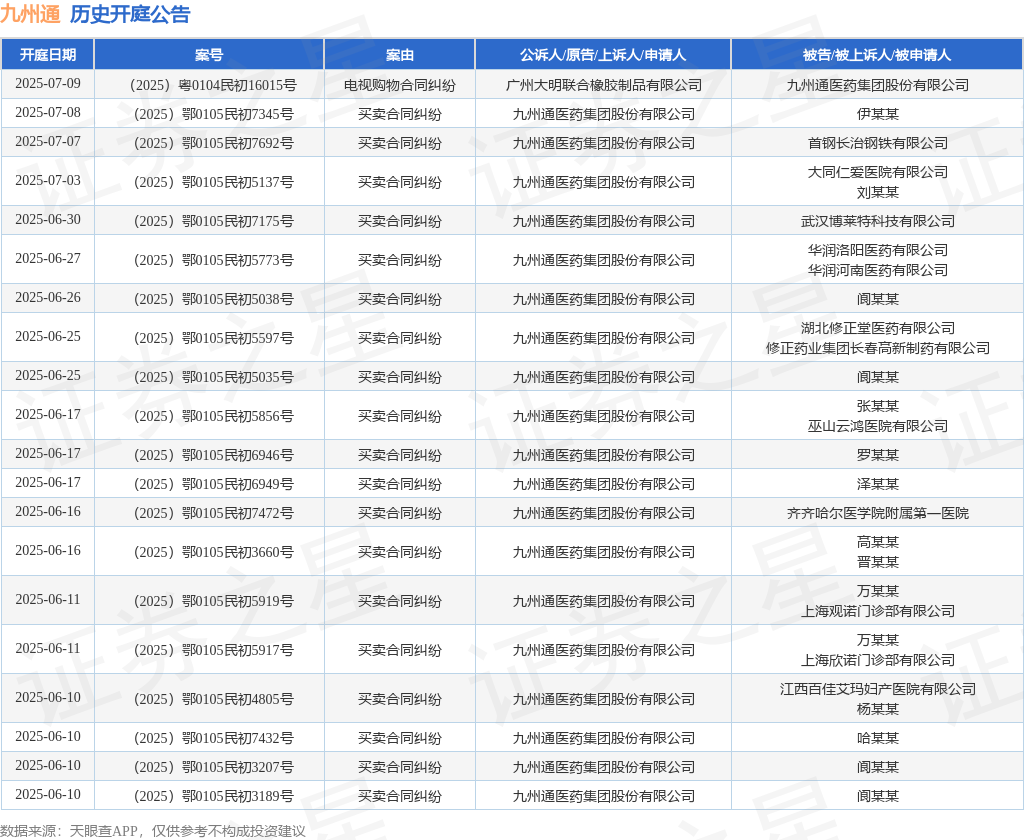Click case number 鄂0105民初3660号
Image resolution: width=1024 pixels, height=840 pixels.
[x=238, y=553]
